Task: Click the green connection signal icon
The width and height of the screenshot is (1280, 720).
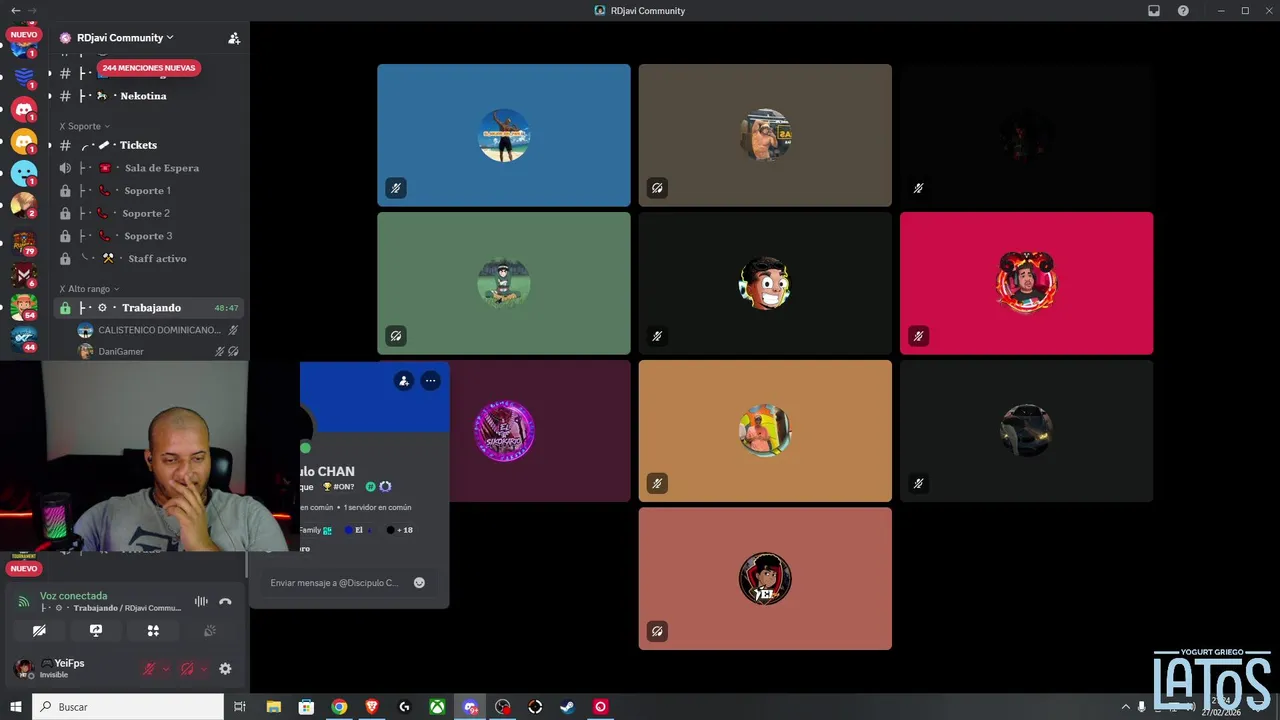Action: coord(24,602)
